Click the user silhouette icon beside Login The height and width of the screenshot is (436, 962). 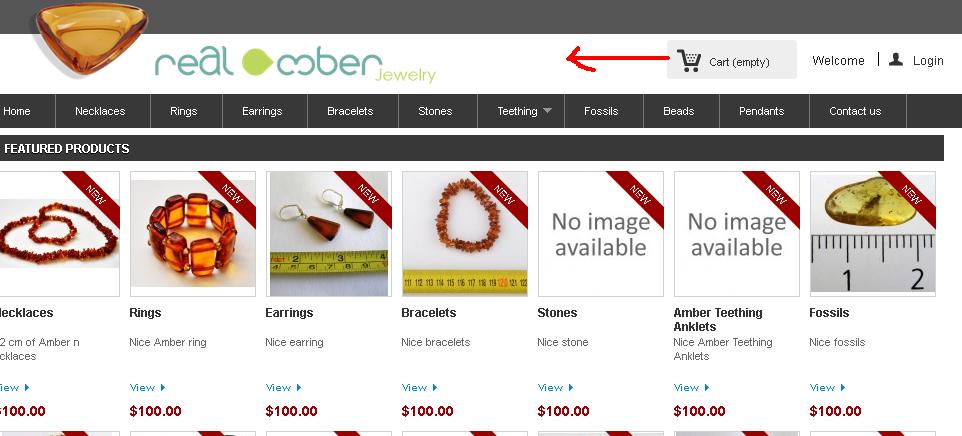point(896,59)
